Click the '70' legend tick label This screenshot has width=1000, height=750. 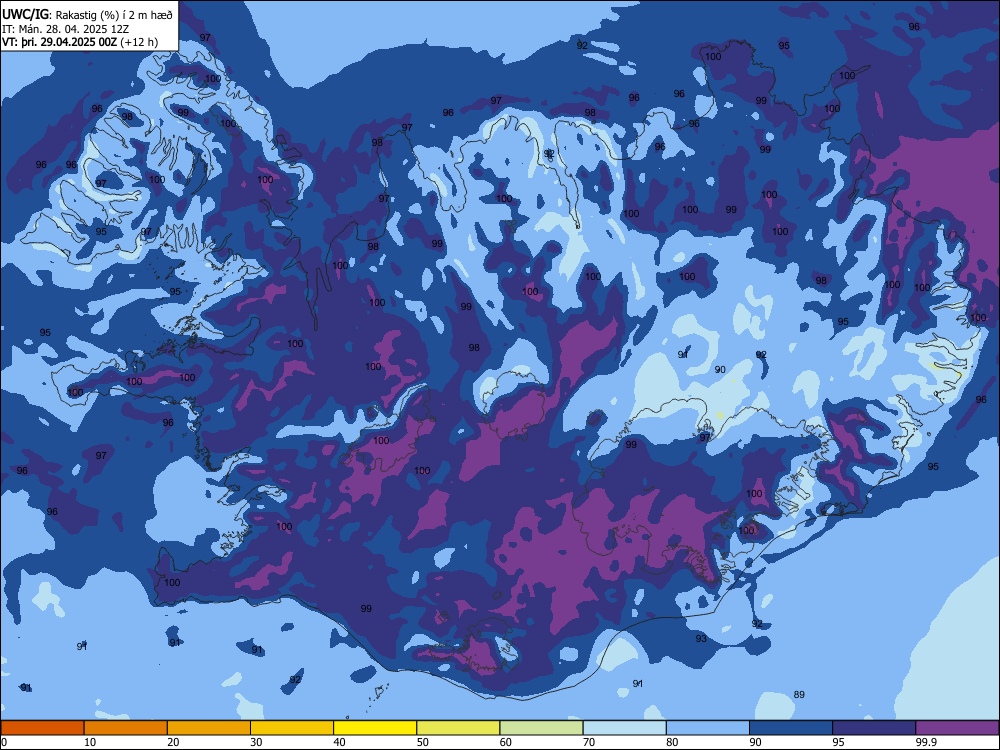pyautogui.click(x=589, y=742)
